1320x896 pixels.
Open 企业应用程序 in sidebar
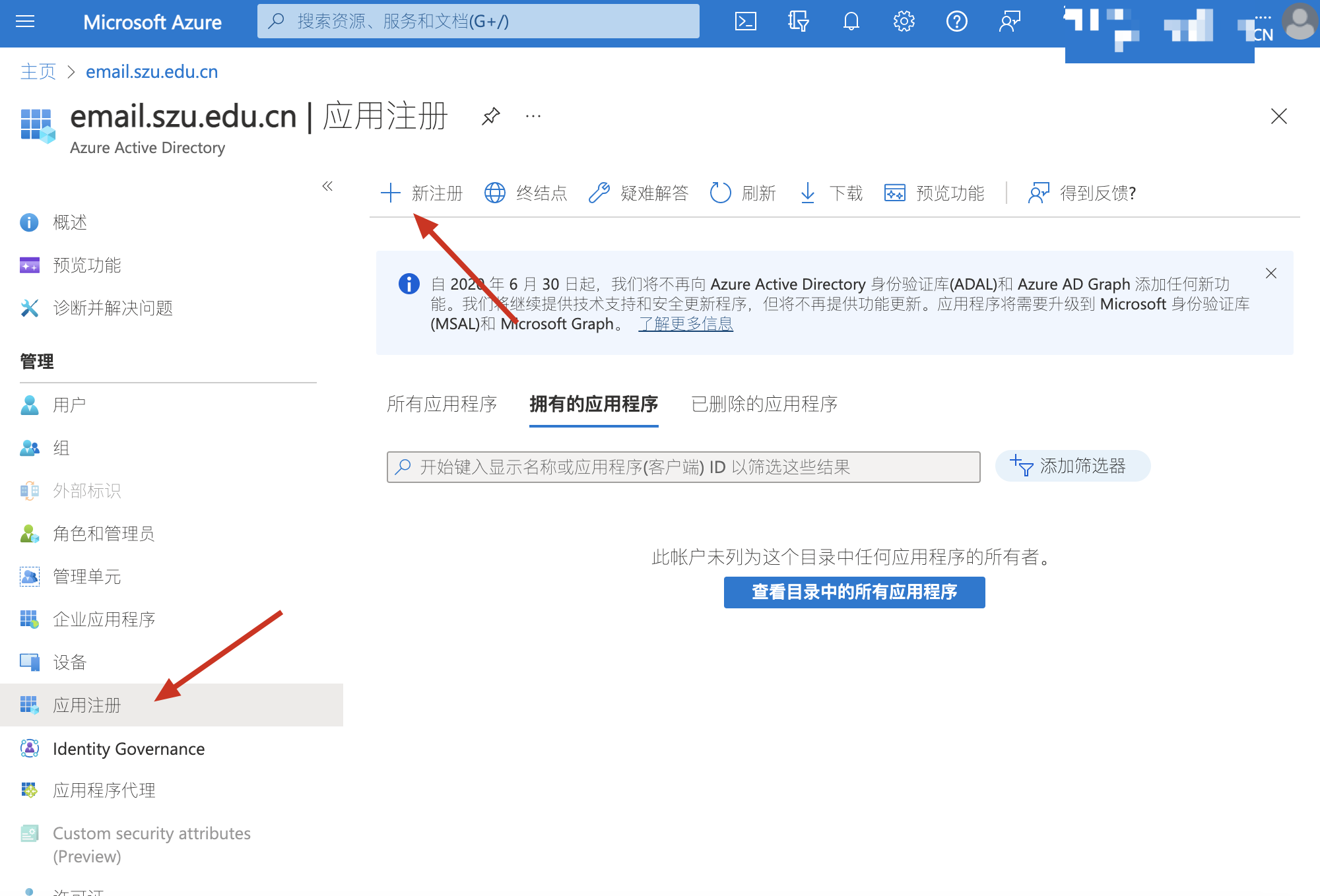tap(104, 619)
